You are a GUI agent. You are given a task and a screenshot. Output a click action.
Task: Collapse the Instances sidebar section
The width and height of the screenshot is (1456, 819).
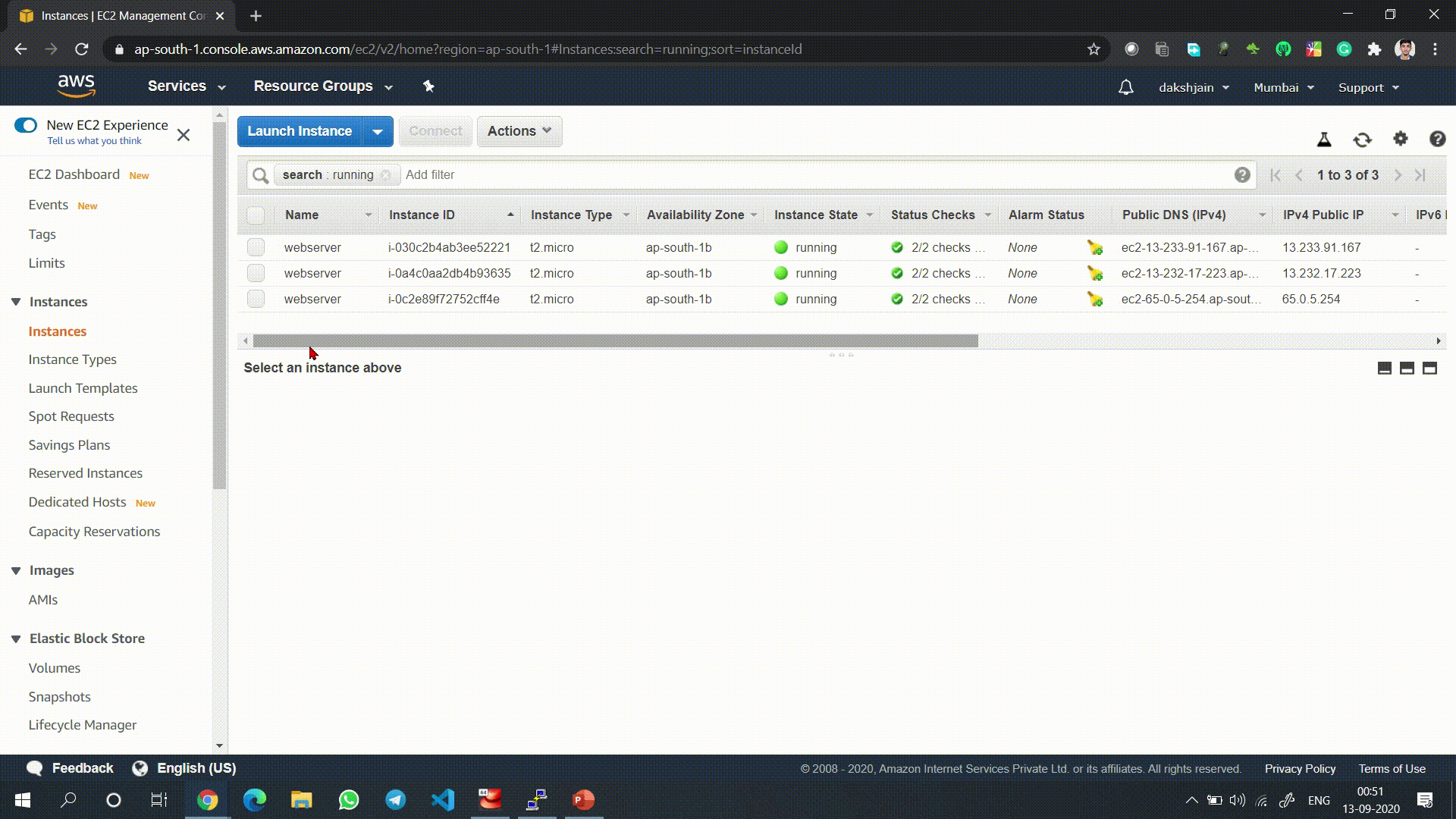(16, 302)
